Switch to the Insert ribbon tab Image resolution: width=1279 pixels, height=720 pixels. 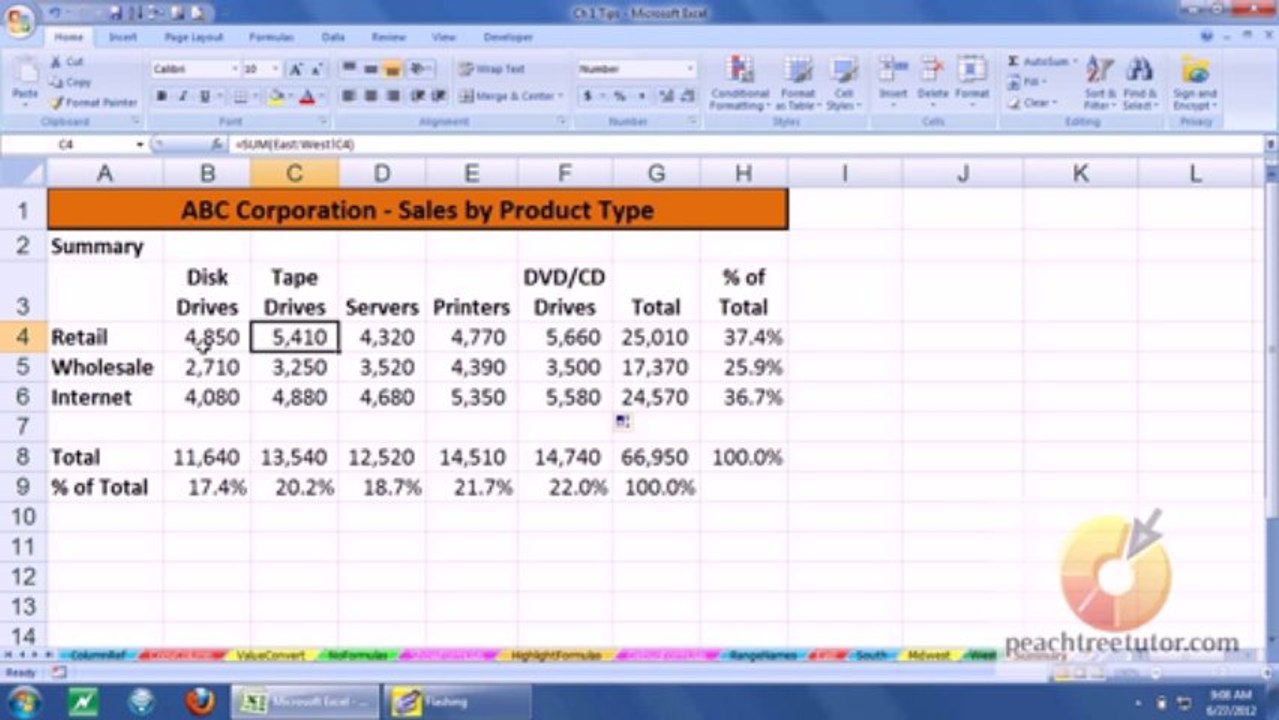(123, 37)
